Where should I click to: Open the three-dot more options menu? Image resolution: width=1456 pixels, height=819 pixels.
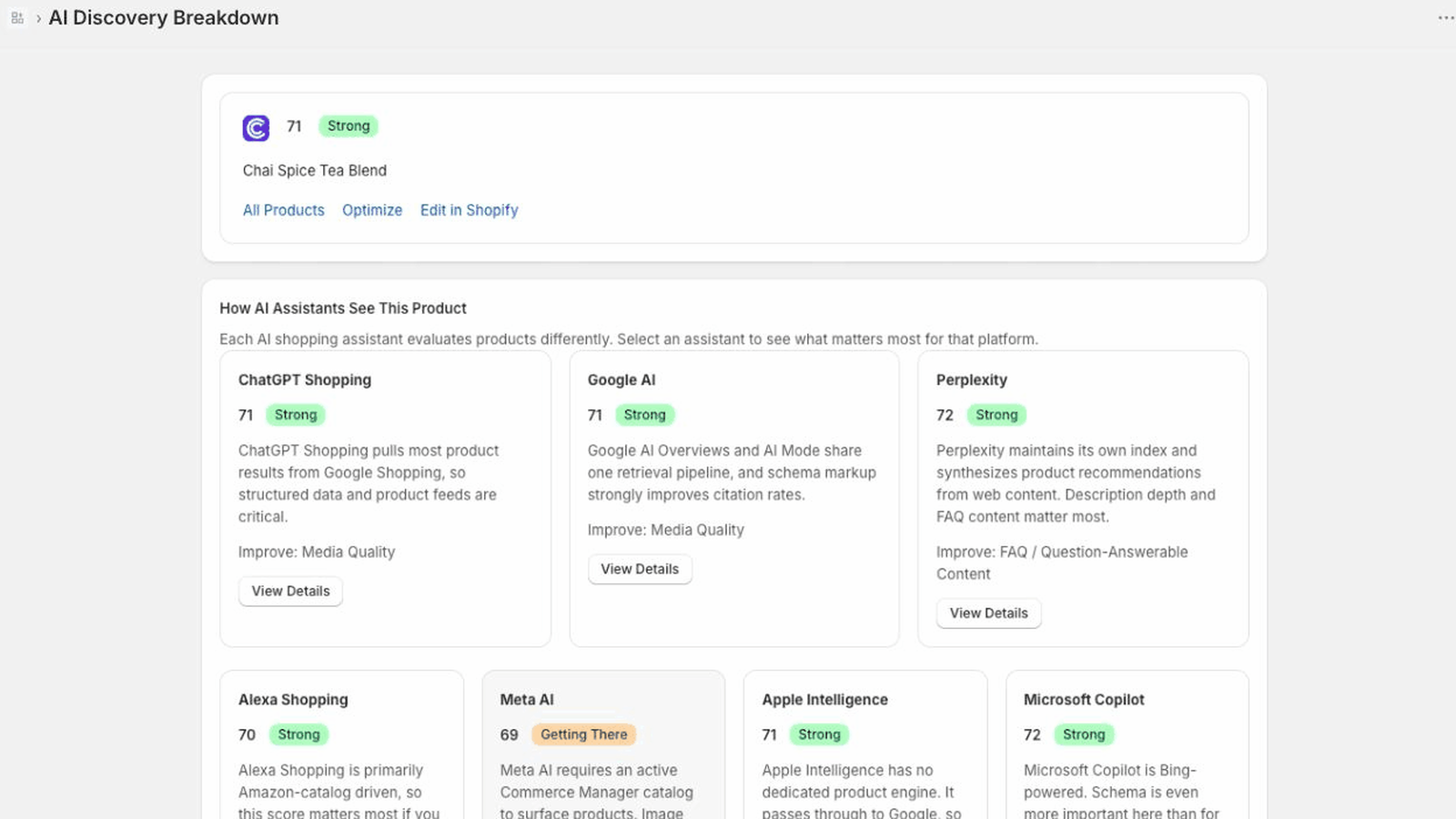(x=1445, y=18)
